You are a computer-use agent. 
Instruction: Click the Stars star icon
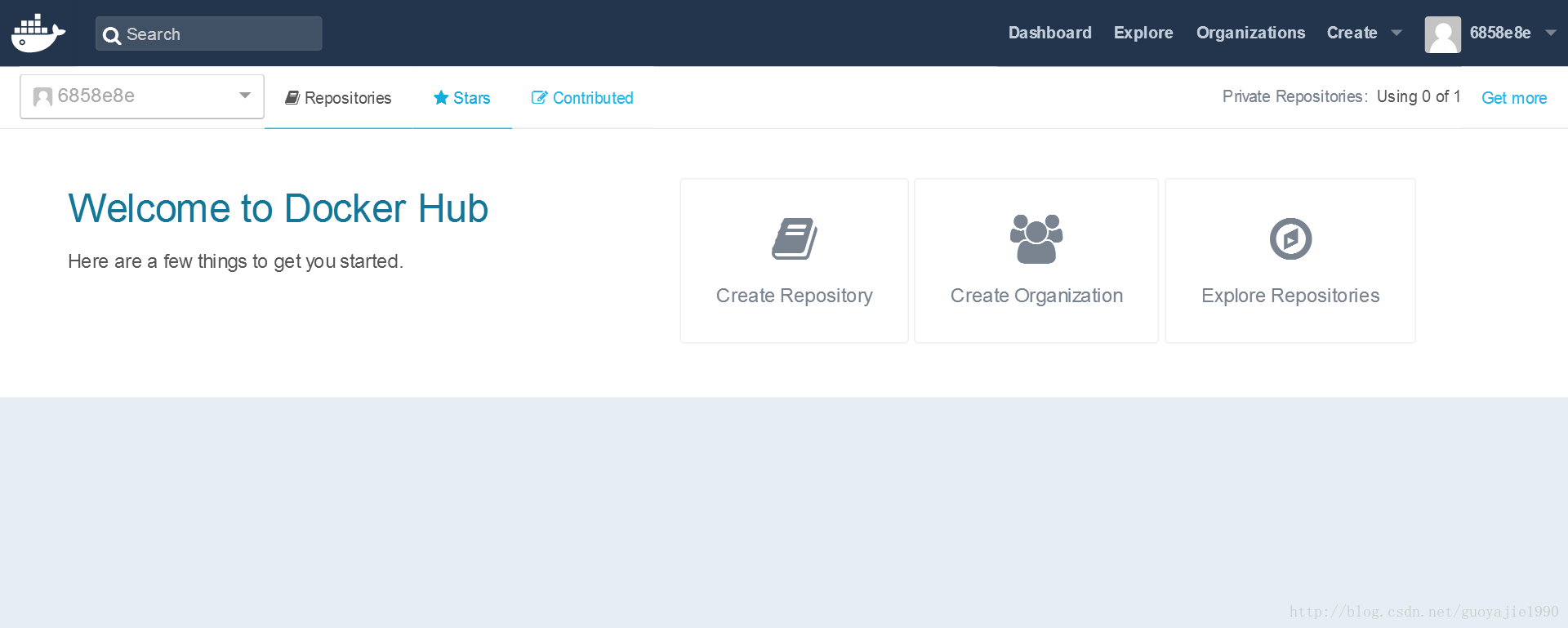441,98
